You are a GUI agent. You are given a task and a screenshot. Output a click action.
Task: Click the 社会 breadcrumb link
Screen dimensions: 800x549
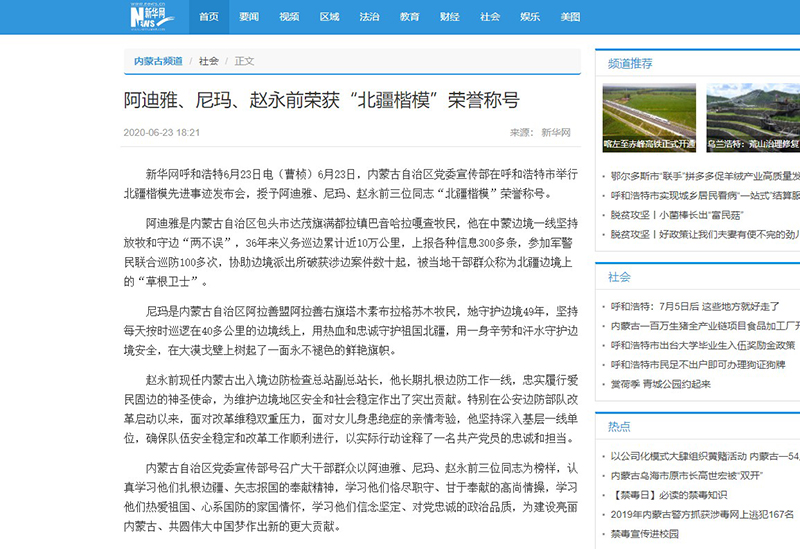[x=208, y=61]
